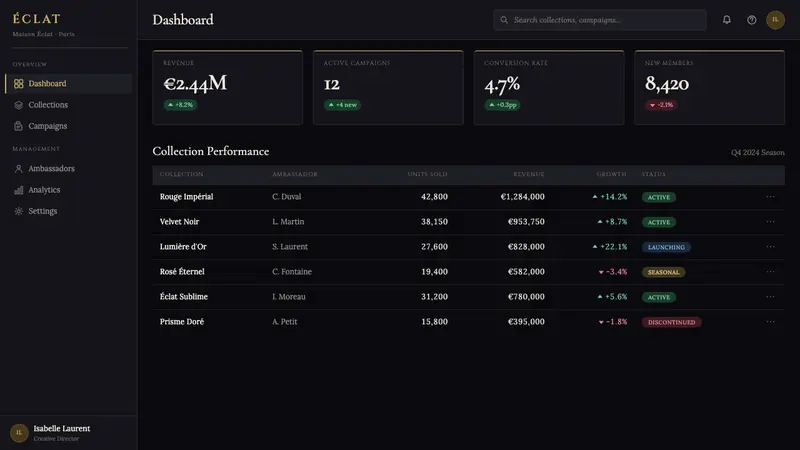Image resolution: width=800 pixels, height=450 pixels.
Task: Sort by Units Sold column header
Action: tap(427, 174)
